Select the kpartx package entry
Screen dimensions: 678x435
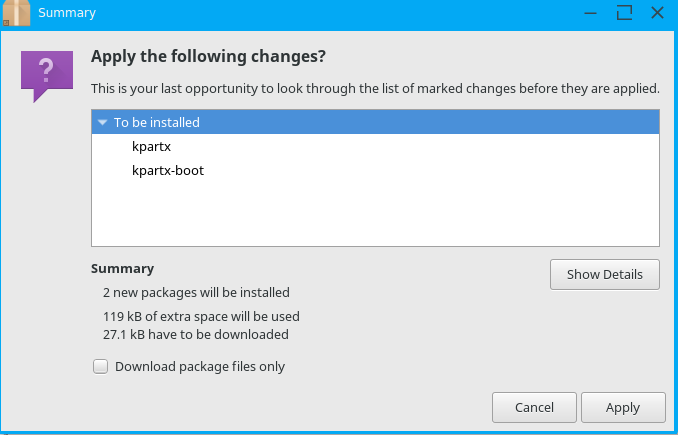pyautogui.click(x=152, y=147)
